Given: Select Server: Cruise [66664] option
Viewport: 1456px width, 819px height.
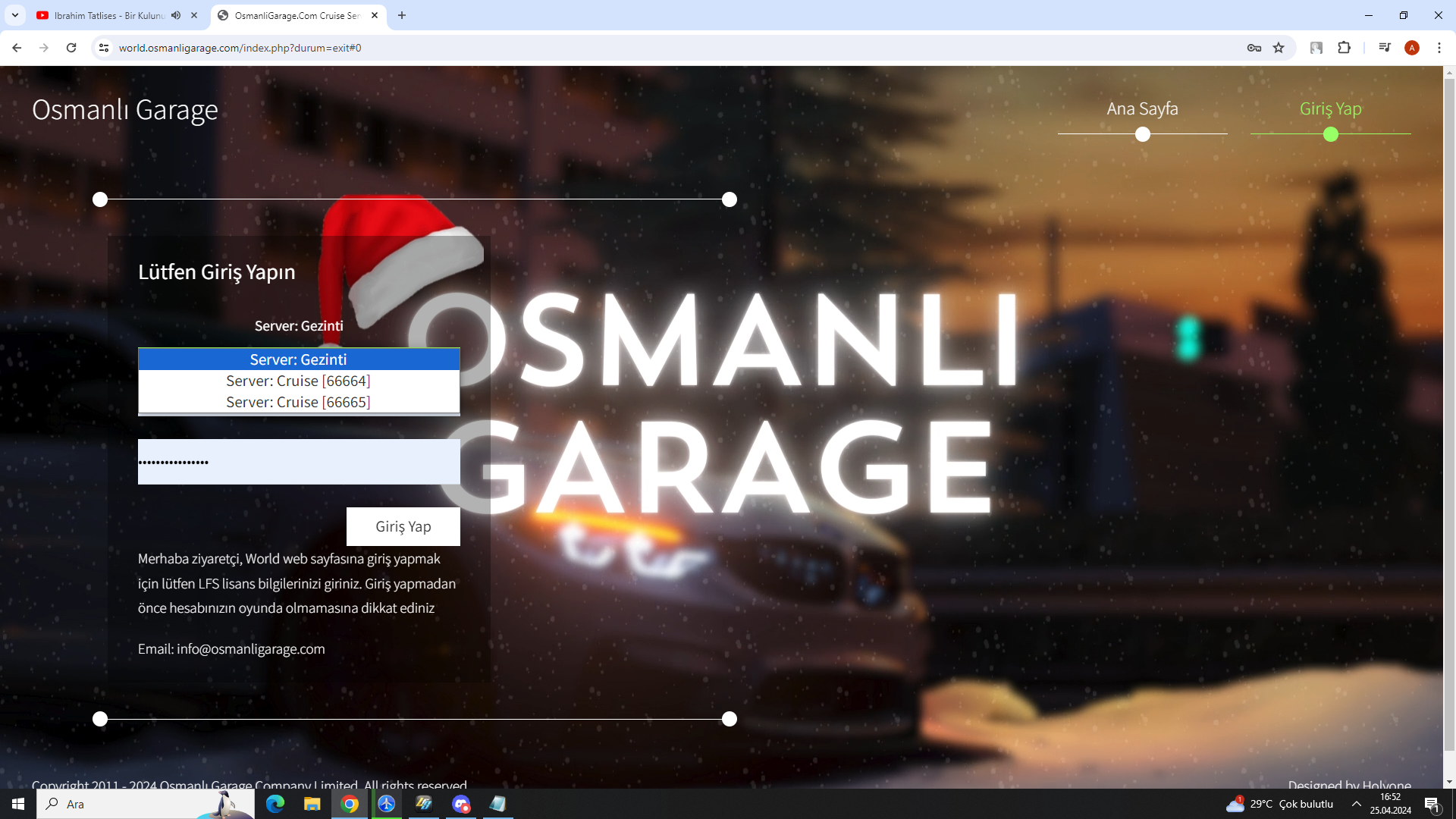Looking at the screenshot, I should tap(299, 381).
